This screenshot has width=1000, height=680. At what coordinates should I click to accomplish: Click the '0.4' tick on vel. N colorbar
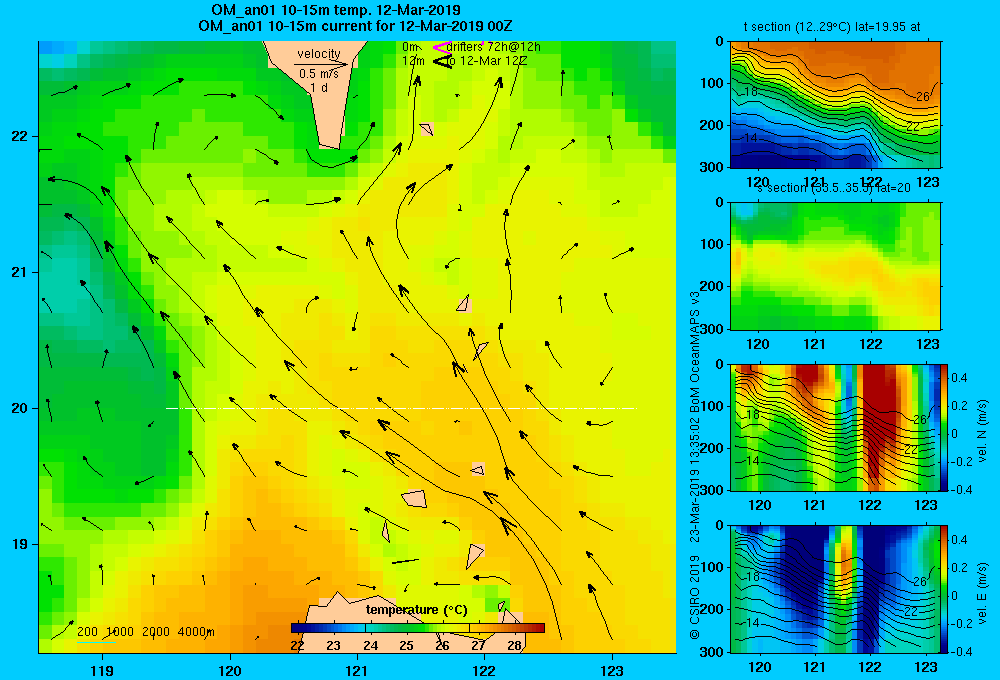(x=959, y=378)
